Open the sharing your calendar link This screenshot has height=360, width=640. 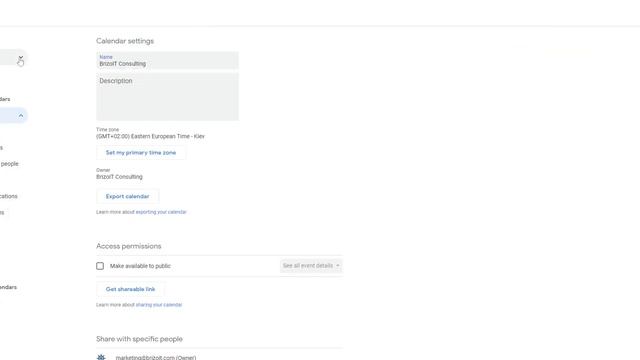pos(159,305)
